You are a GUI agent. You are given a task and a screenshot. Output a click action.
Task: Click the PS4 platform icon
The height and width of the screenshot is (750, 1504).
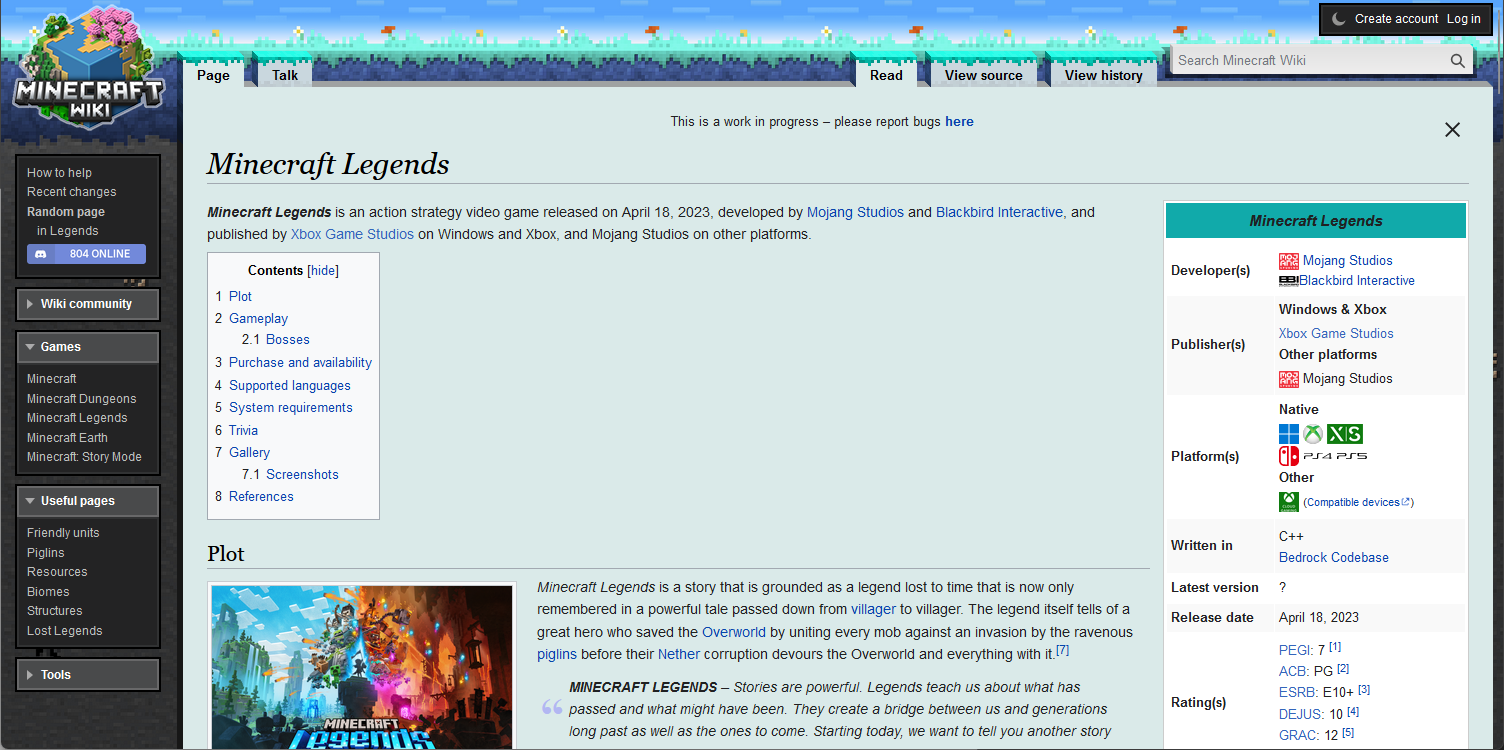[x=1318, y=456]
